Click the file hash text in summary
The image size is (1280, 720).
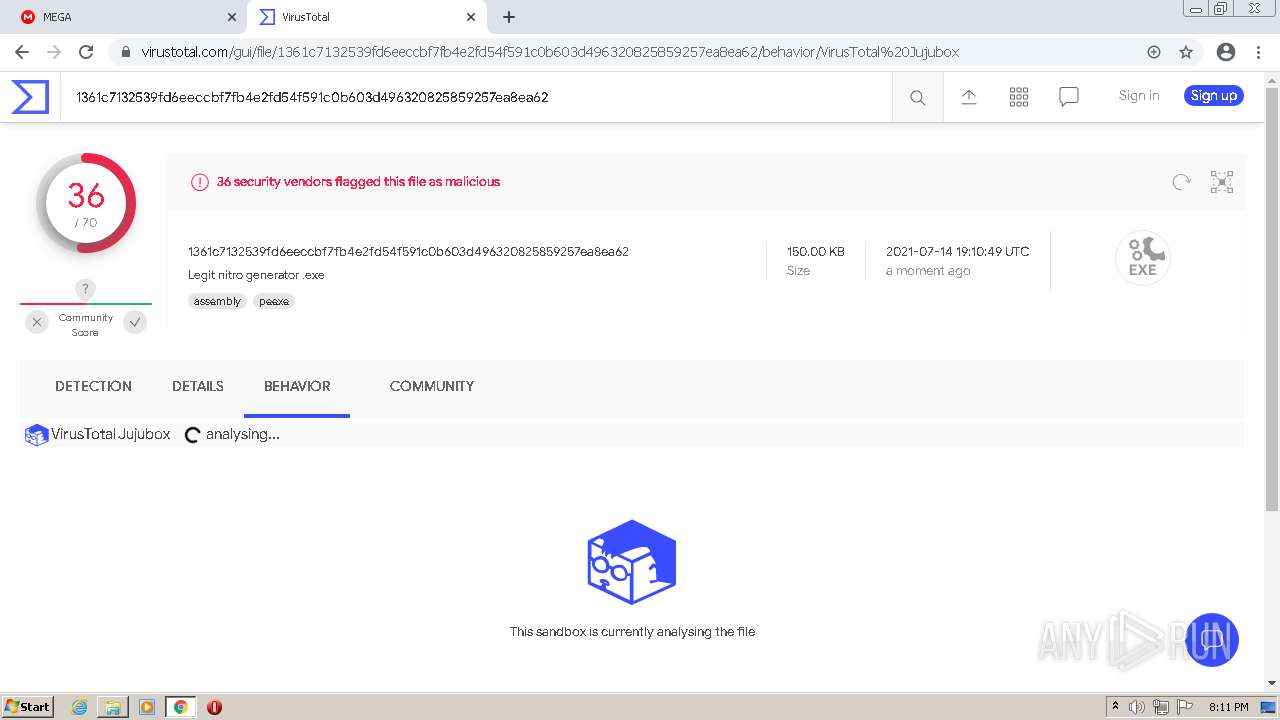(x=408, y=252)
